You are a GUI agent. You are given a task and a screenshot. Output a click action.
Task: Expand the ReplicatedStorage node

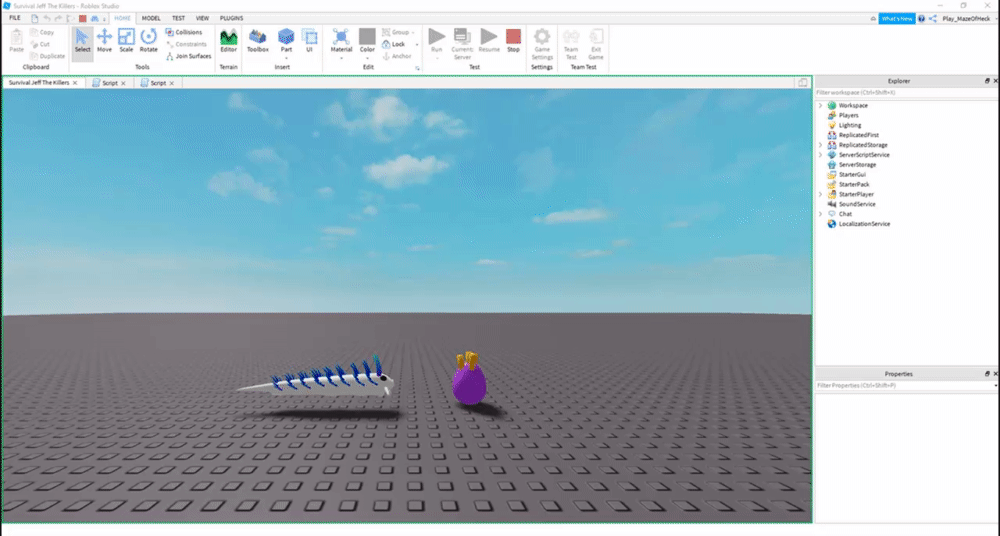pos(821,145)
